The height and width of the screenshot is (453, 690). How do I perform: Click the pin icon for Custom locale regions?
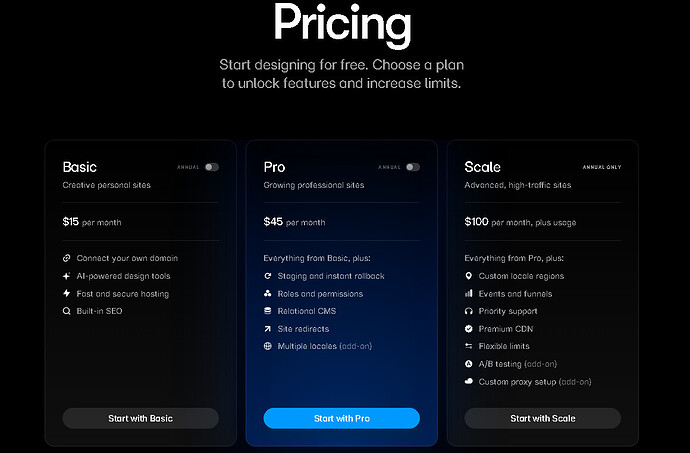[469, 276]
